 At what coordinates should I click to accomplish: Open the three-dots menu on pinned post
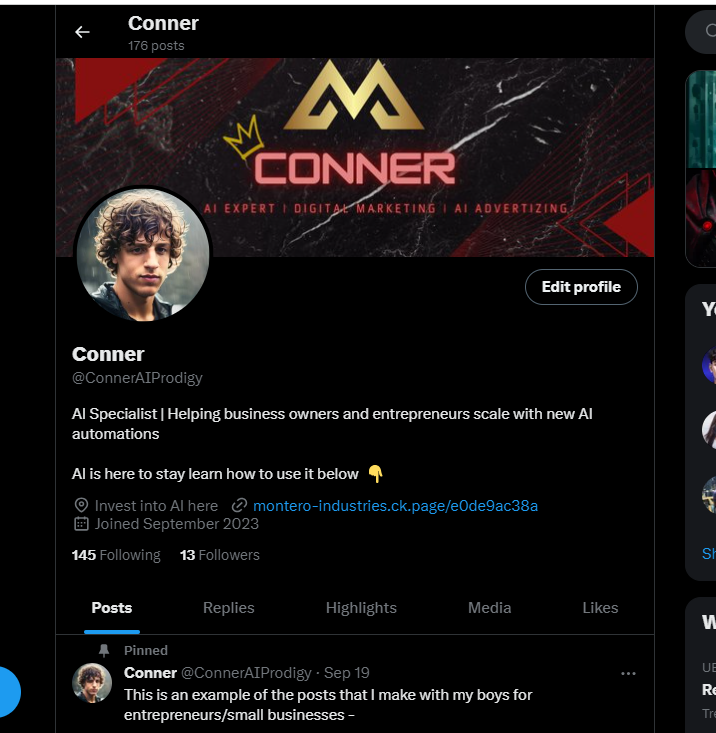click(628, 673)
